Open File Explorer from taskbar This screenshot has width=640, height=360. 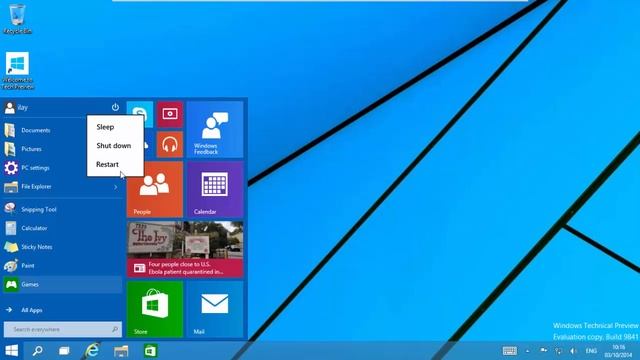121,351
